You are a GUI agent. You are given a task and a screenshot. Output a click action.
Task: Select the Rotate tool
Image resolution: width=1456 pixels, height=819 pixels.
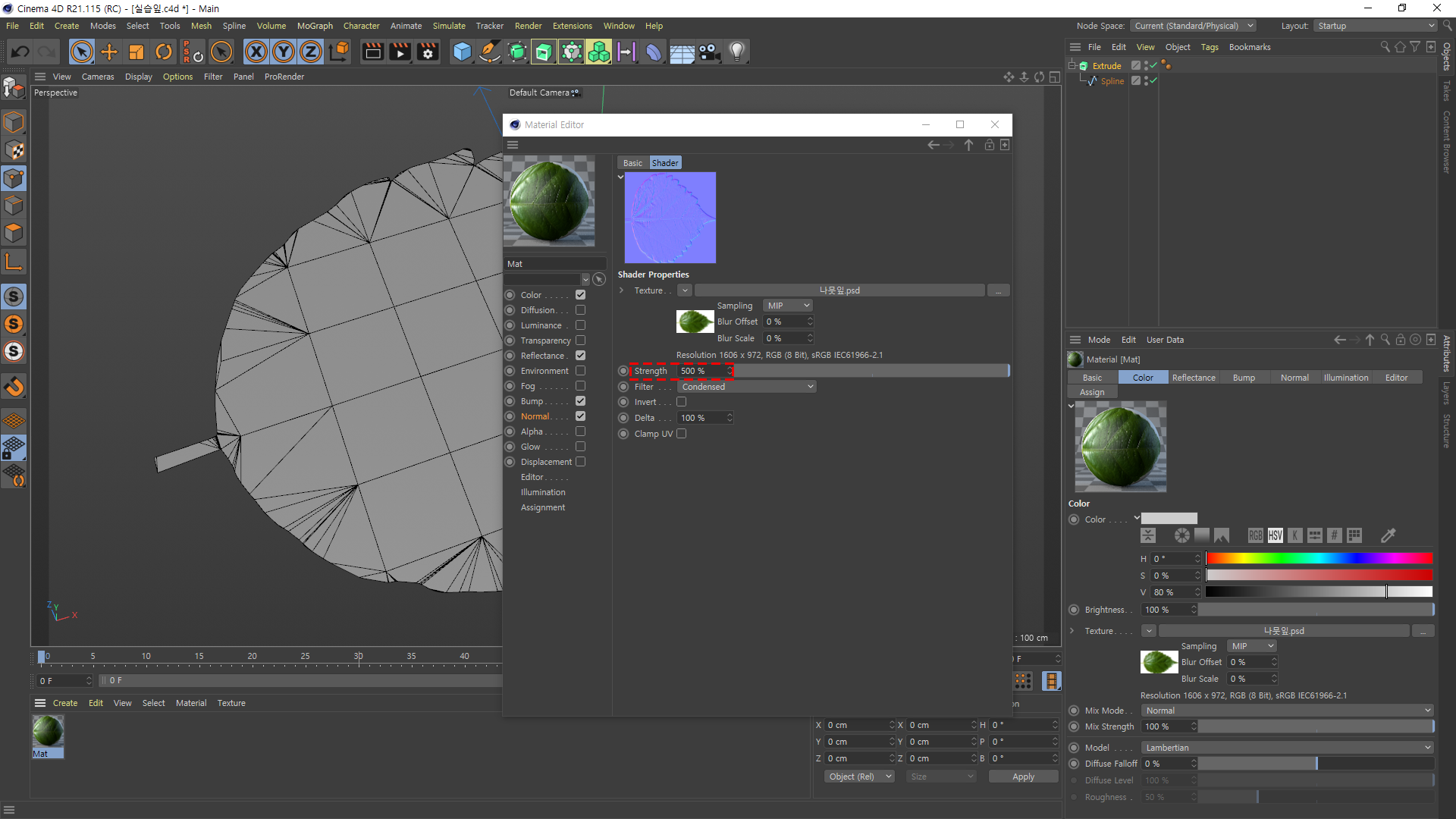[x=164, y=52]
